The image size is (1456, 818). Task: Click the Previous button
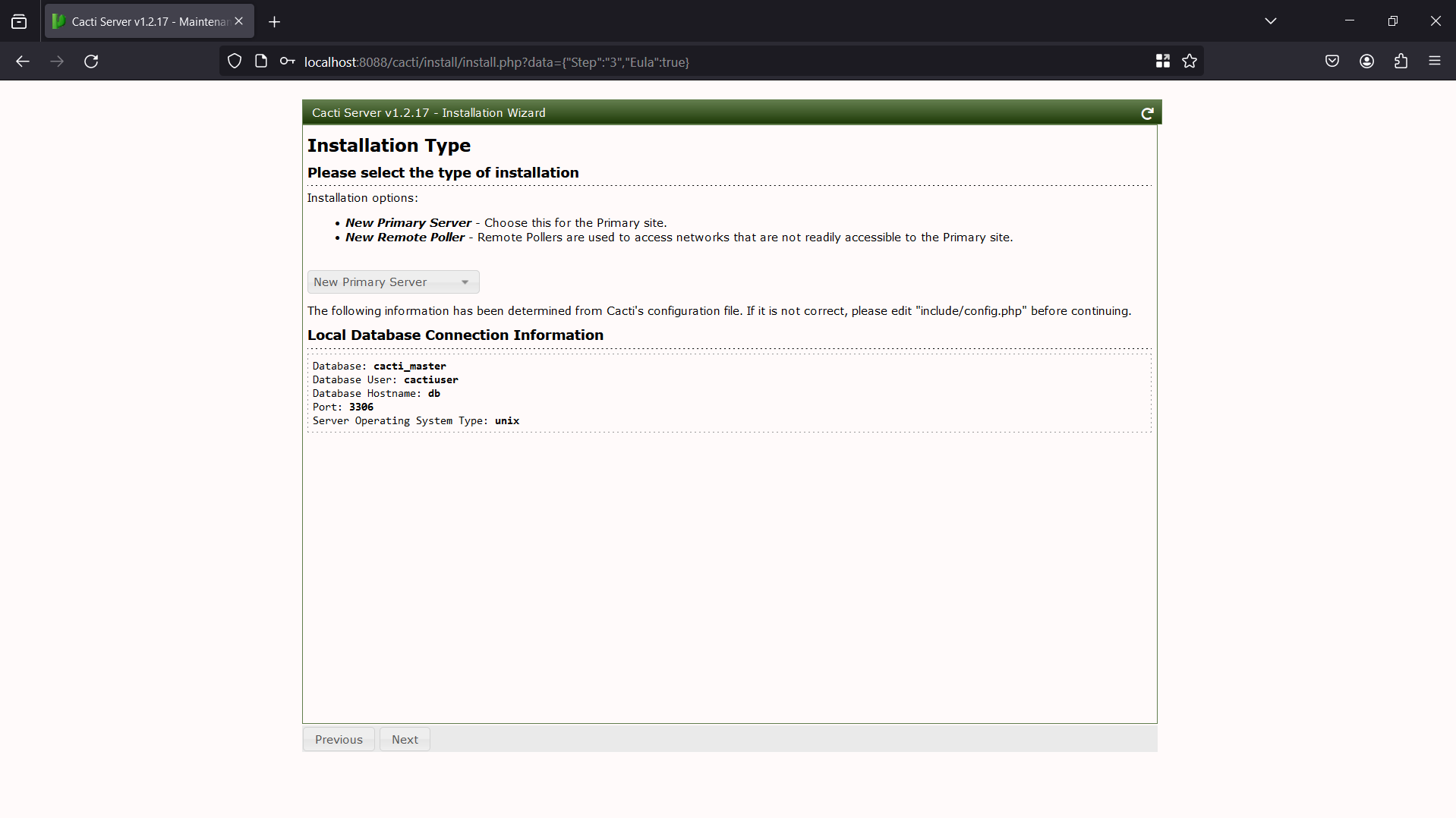tap(339, 740)
